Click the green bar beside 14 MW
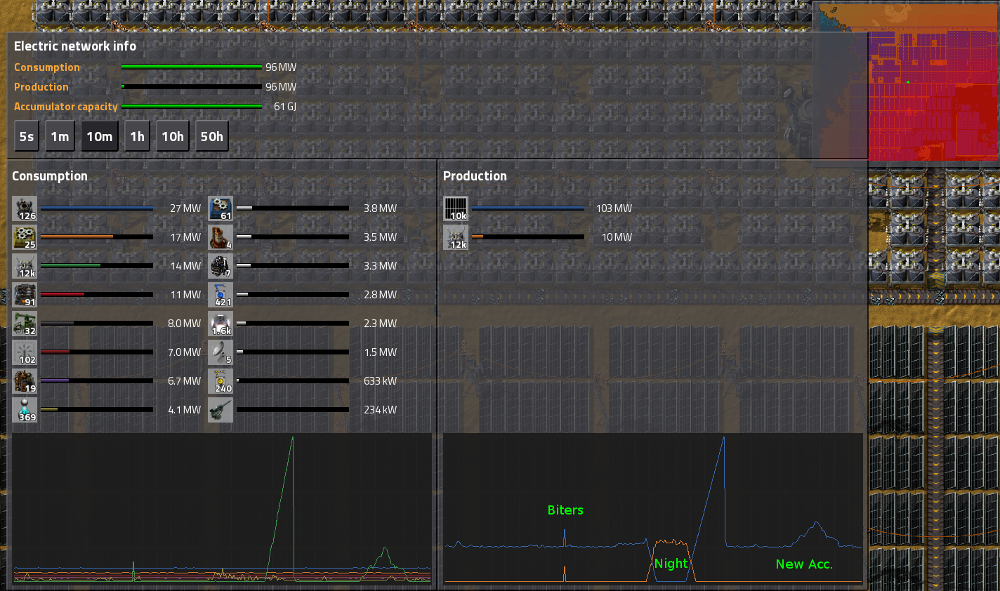 97,266
